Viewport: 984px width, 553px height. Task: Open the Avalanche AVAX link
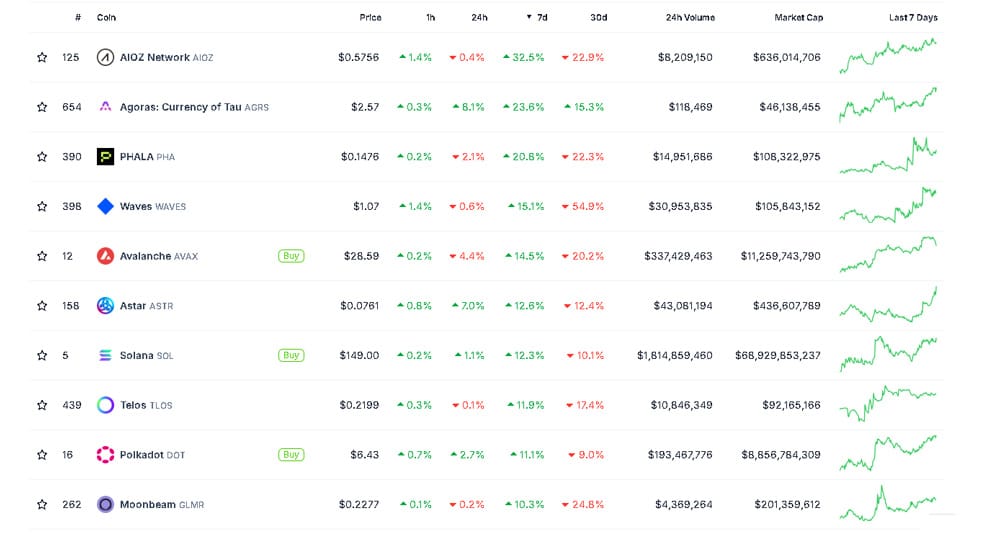[x=159, y=256]
